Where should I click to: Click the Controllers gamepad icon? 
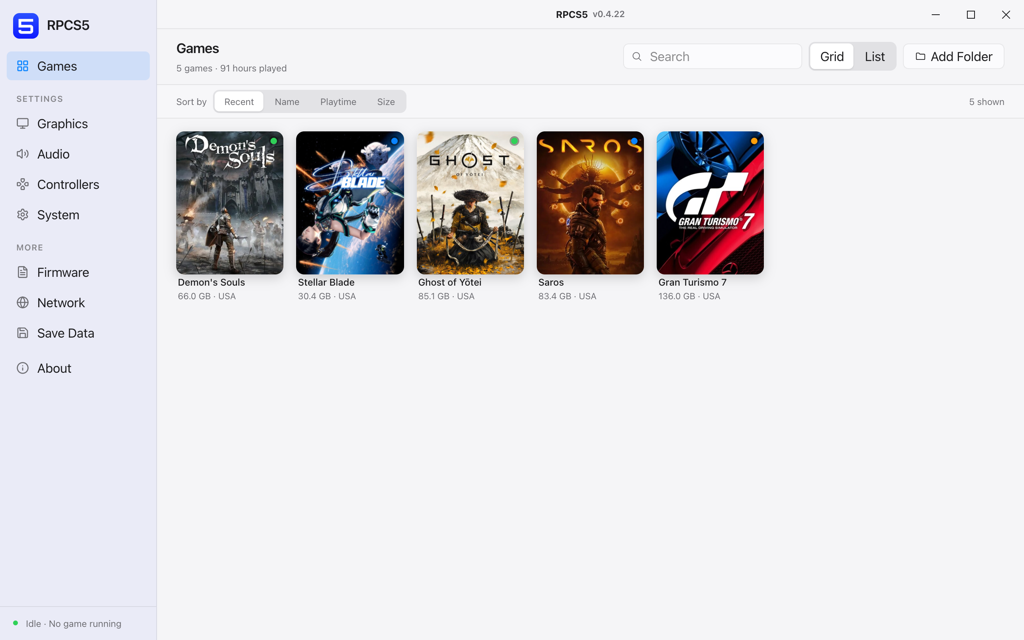(x=23, y=184)
